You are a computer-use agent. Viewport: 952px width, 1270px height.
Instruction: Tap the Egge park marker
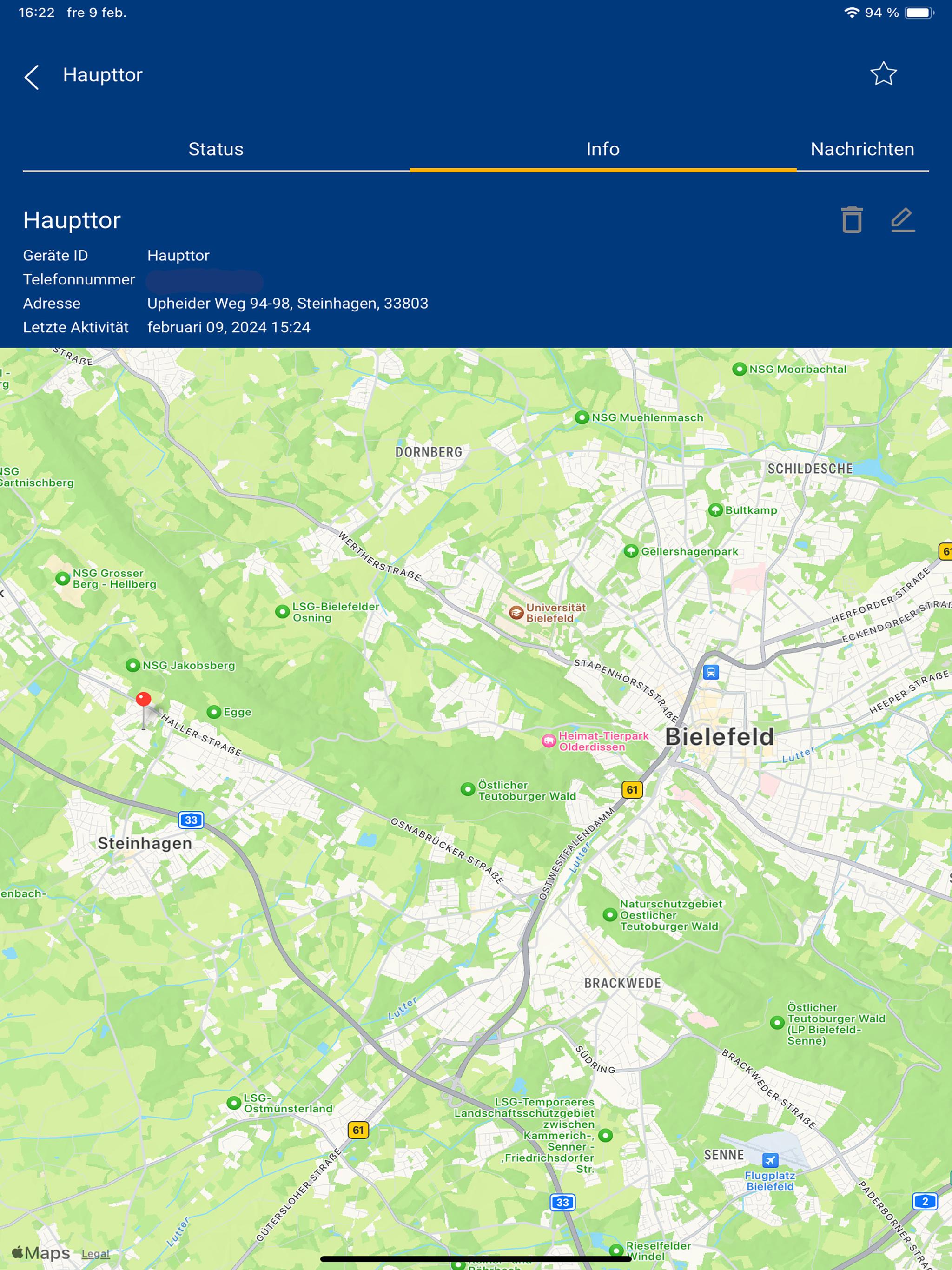[214, 713]
